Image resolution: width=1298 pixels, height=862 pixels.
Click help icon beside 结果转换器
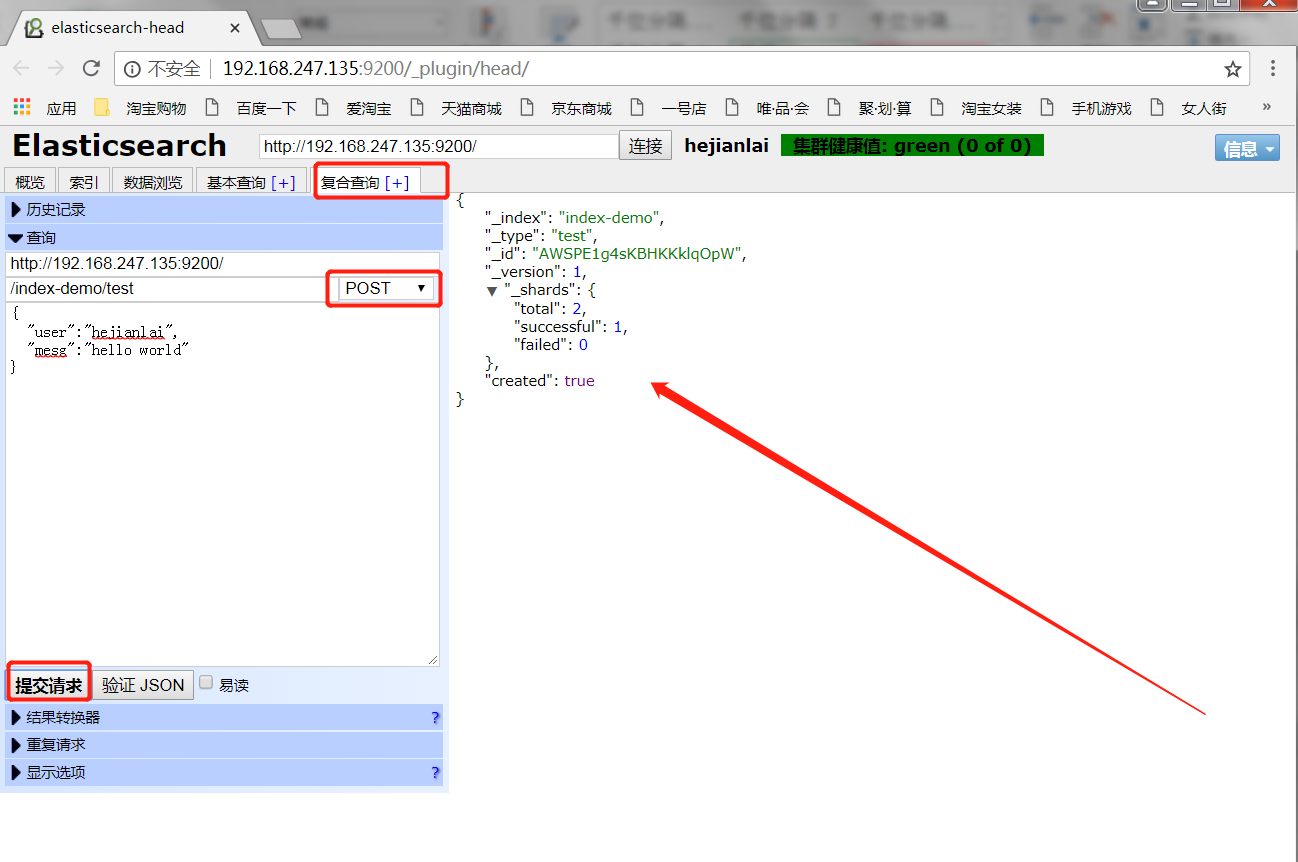pyautogui.click(x=435, y=718)
